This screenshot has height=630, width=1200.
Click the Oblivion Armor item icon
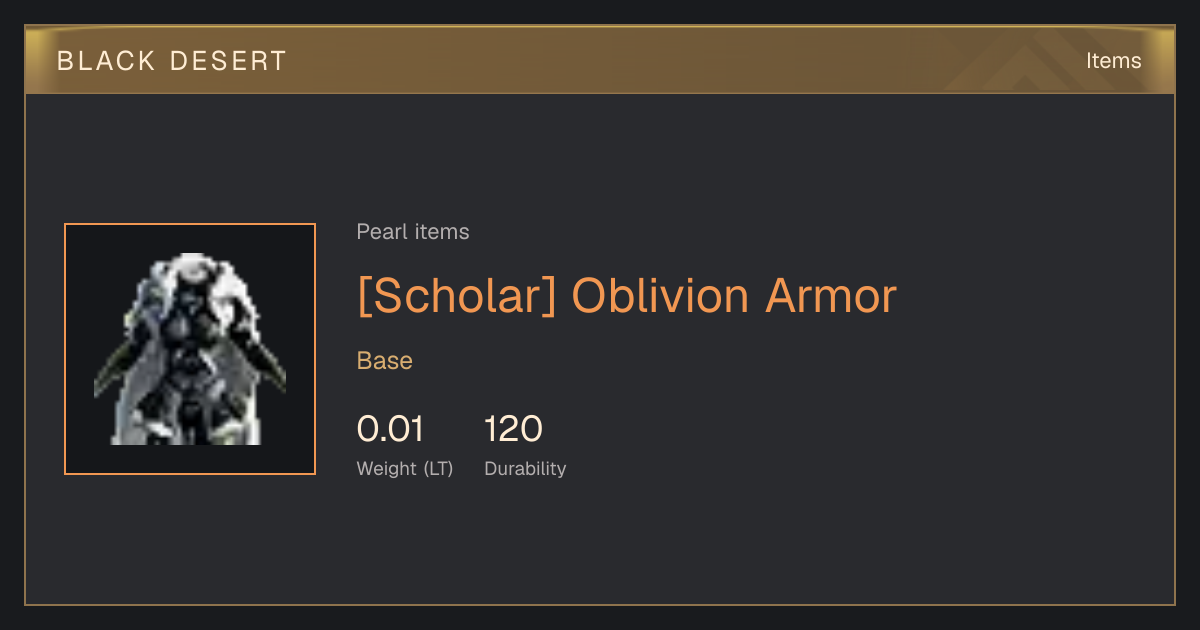190,349
